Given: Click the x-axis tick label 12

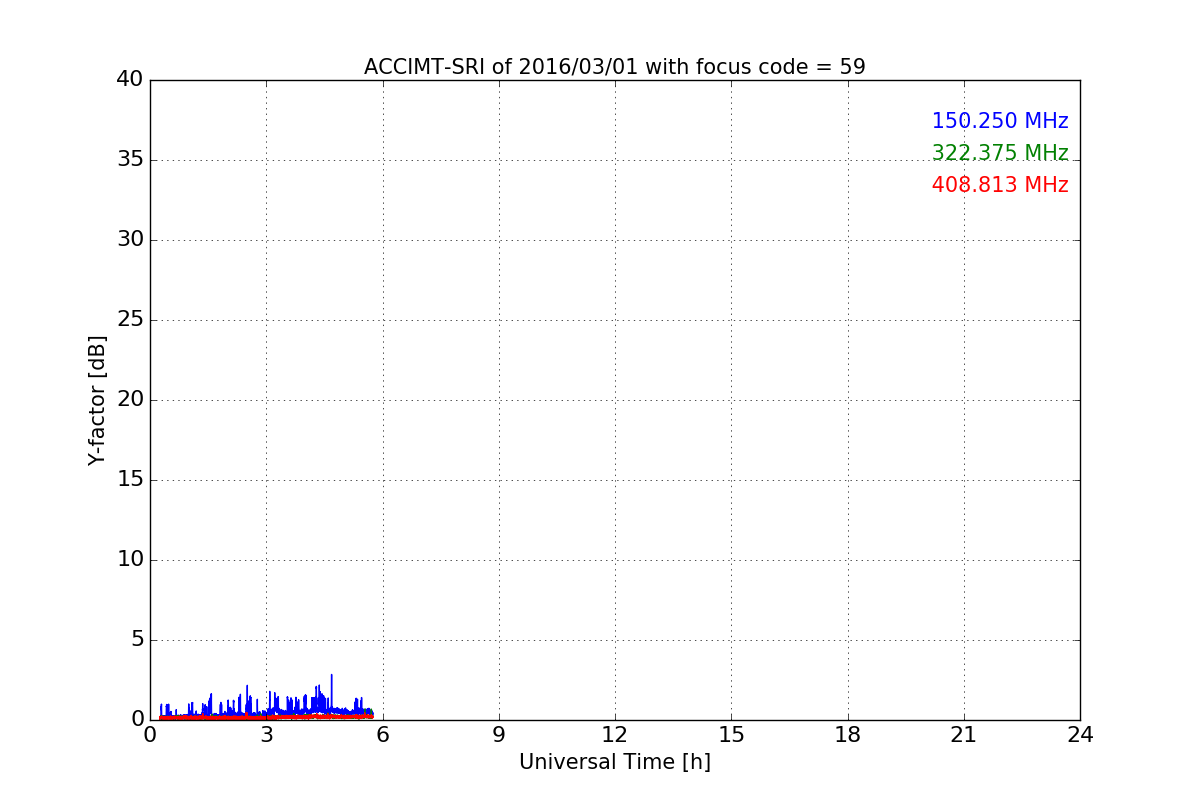Looking at the screenshot, I should 615,735.
